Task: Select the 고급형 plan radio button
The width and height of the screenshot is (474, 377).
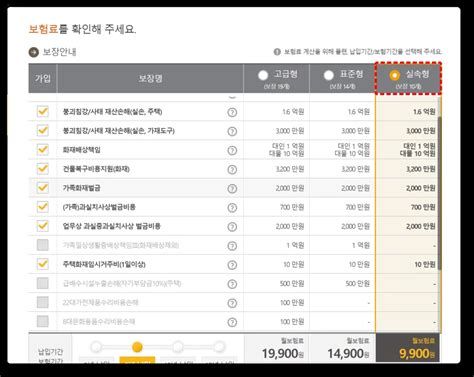Action: [x=263, y=76]
